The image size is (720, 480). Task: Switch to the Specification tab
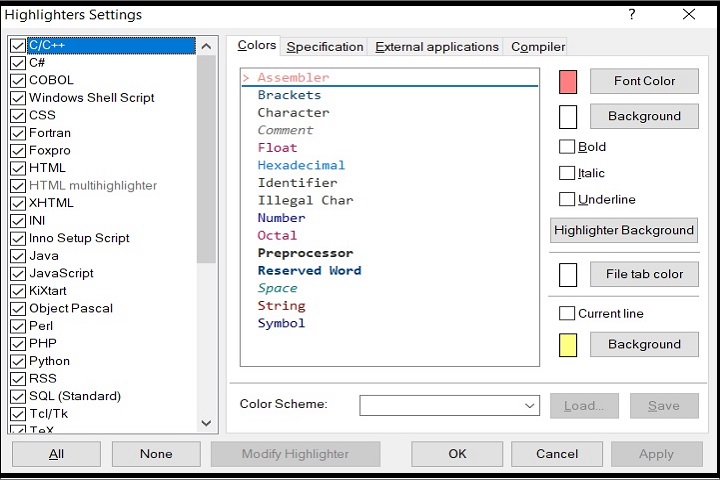325,47
